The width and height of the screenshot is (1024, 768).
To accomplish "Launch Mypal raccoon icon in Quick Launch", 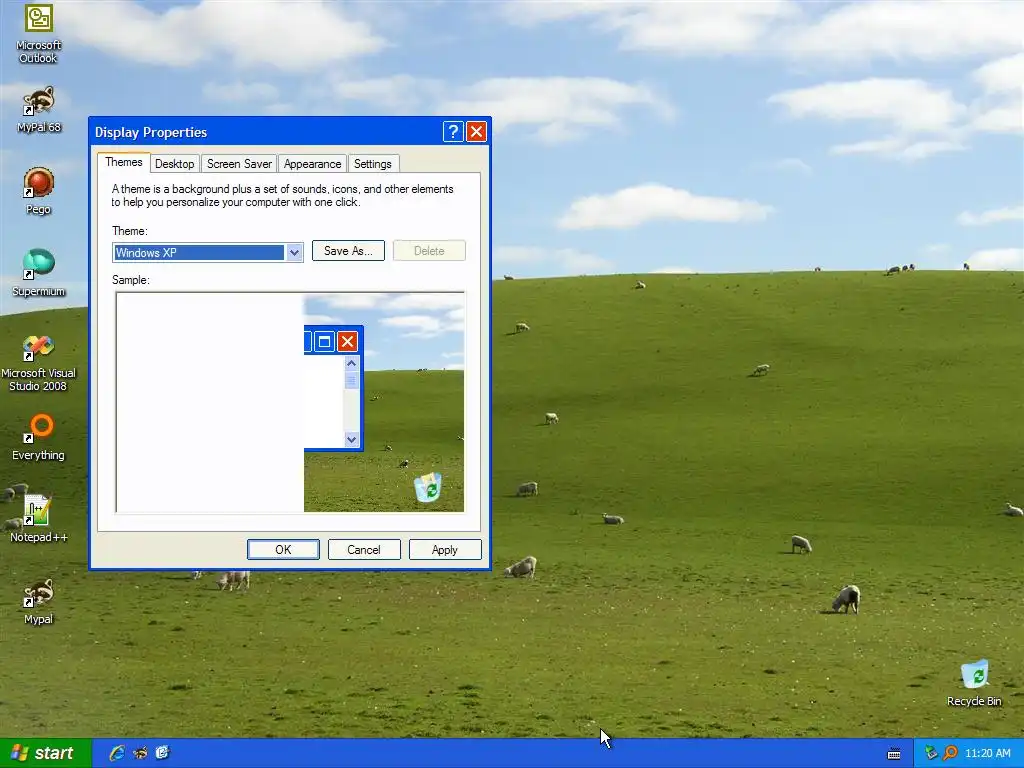I will pyautogui.click(x=140, y=753).
